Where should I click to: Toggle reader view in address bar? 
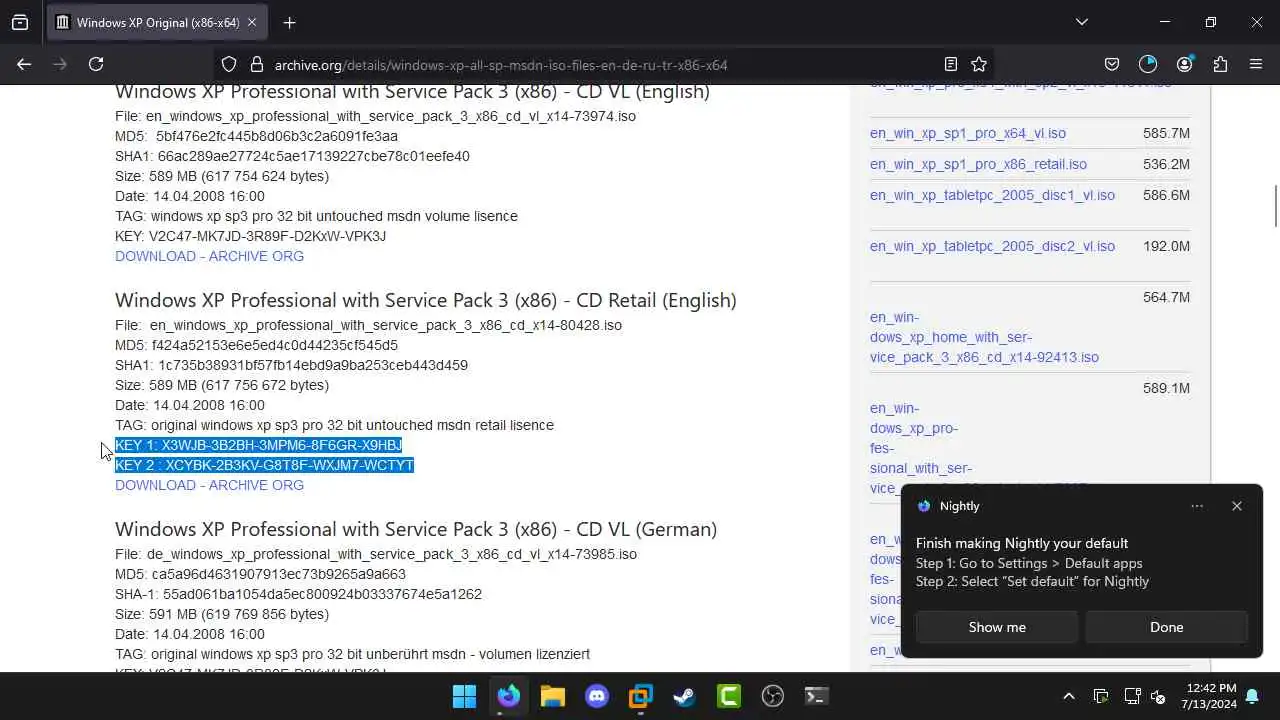951,64
